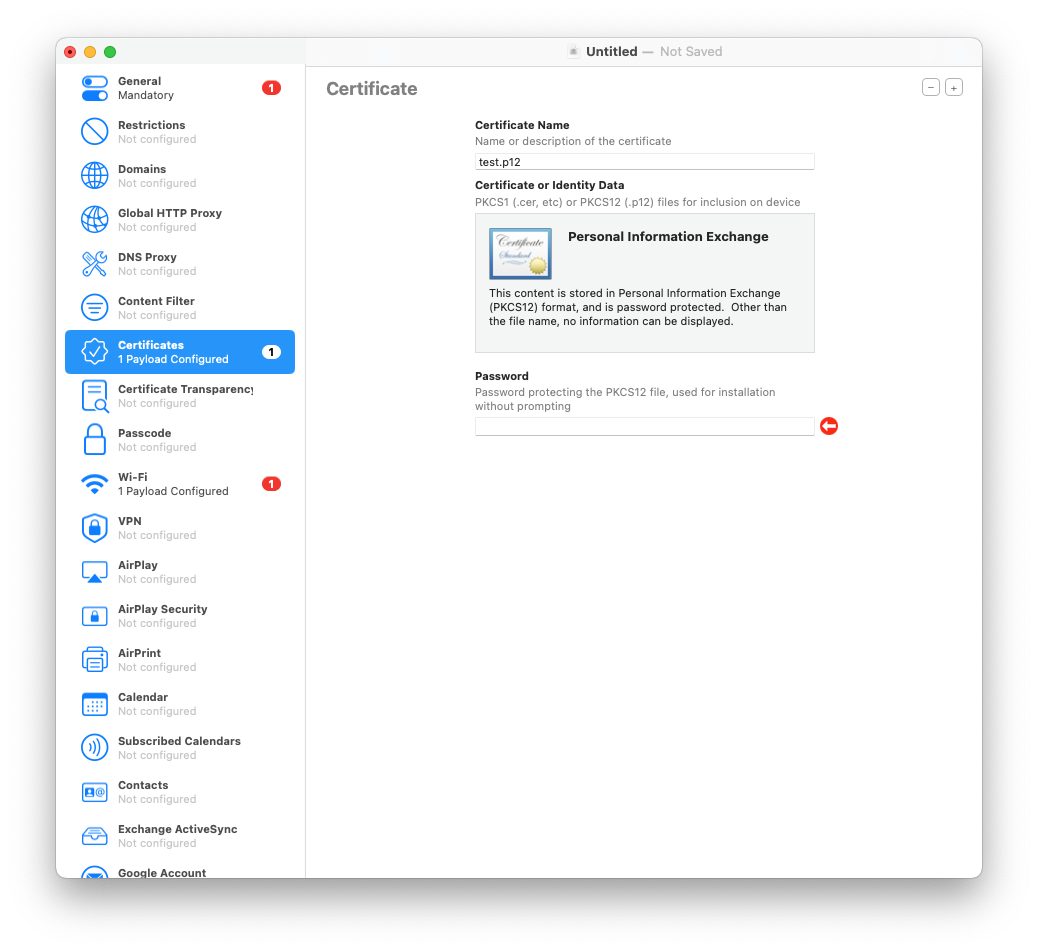Viewport: 1038px width, 952px height.
Task: Select the AirPlay screen icon
Action: (95, 572)
